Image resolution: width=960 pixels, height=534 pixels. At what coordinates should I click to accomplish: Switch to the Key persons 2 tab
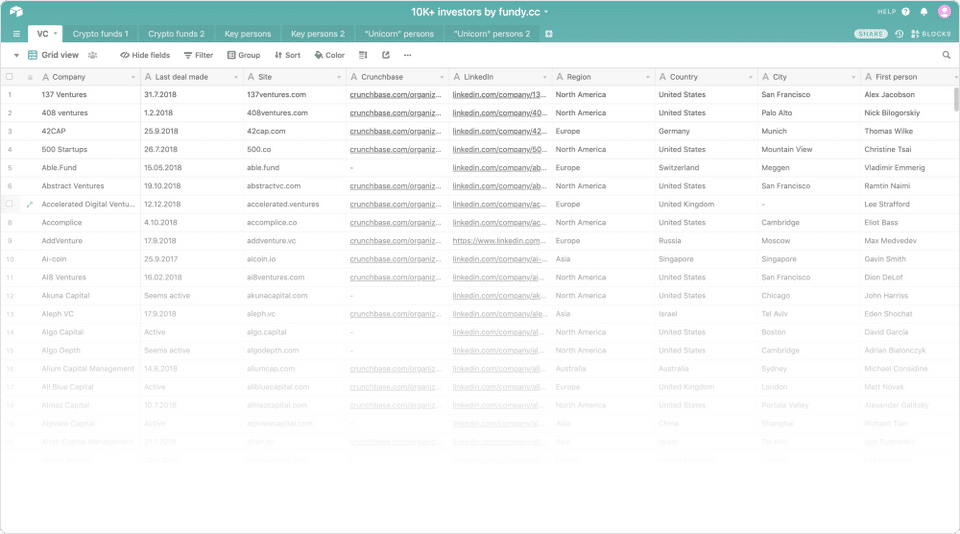click(x=318, y=34)
